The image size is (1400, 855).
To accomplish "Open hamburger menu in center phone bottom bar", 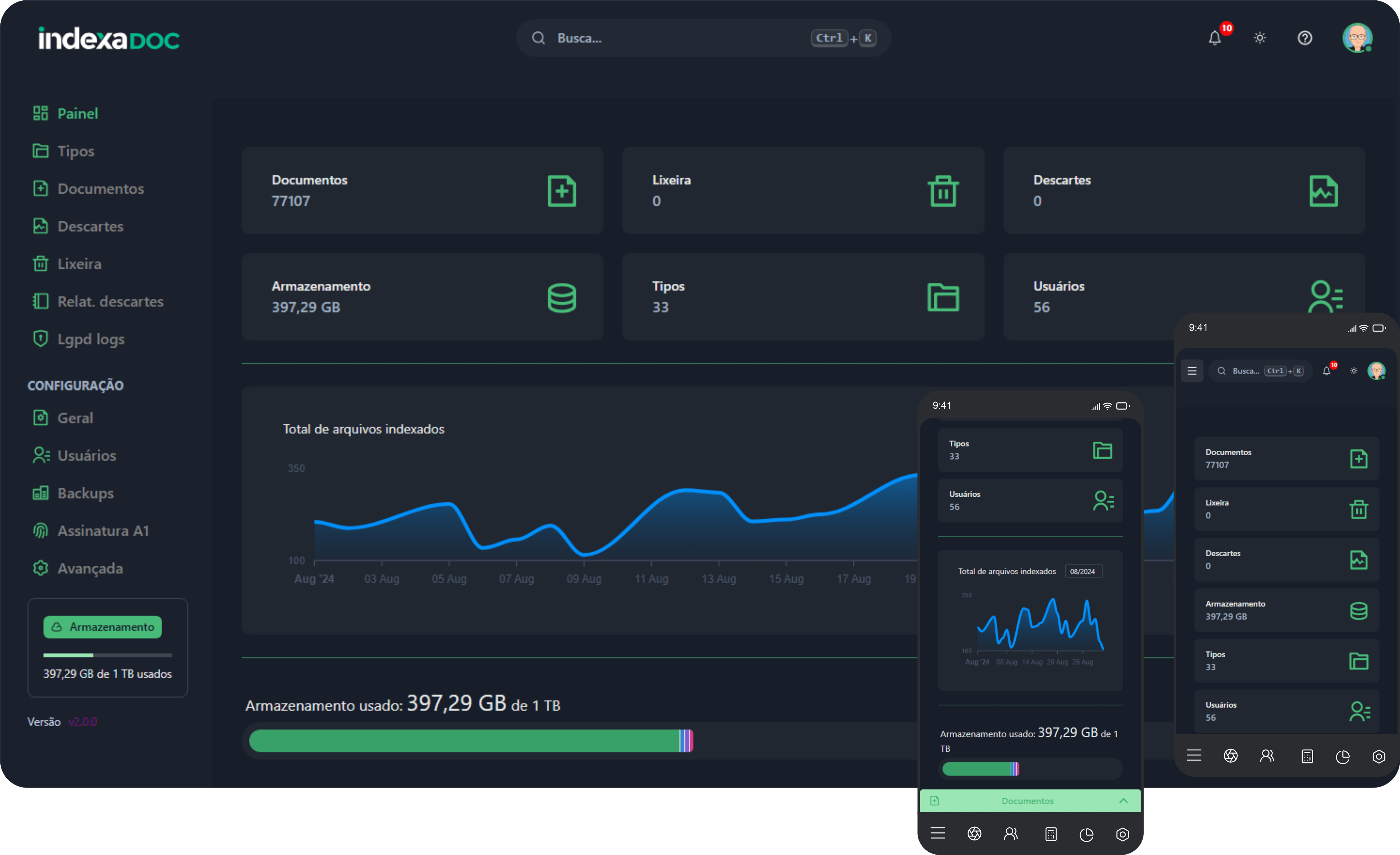I will pos(938,834).
